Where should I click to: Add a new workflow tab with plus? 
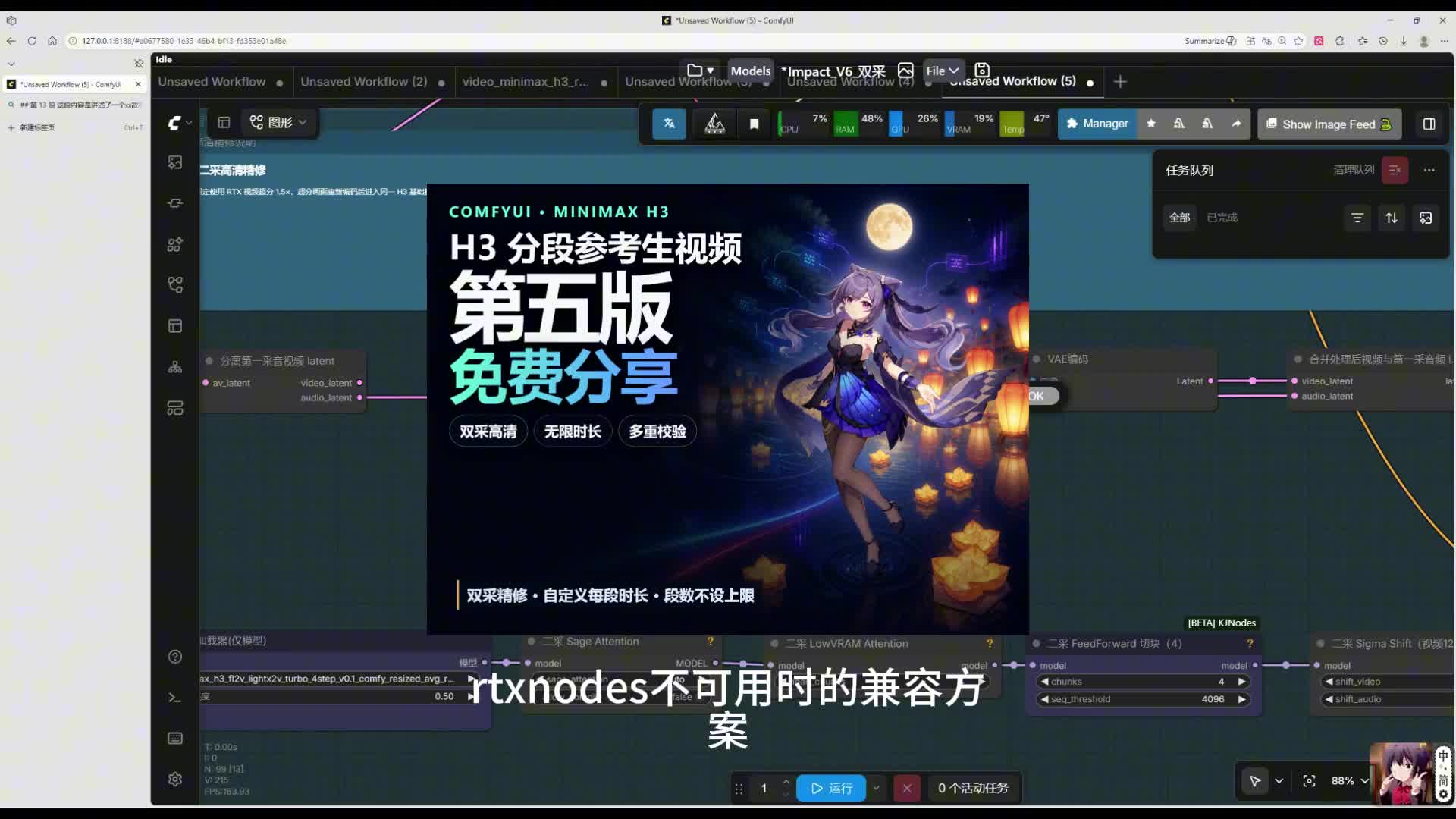1120,81
